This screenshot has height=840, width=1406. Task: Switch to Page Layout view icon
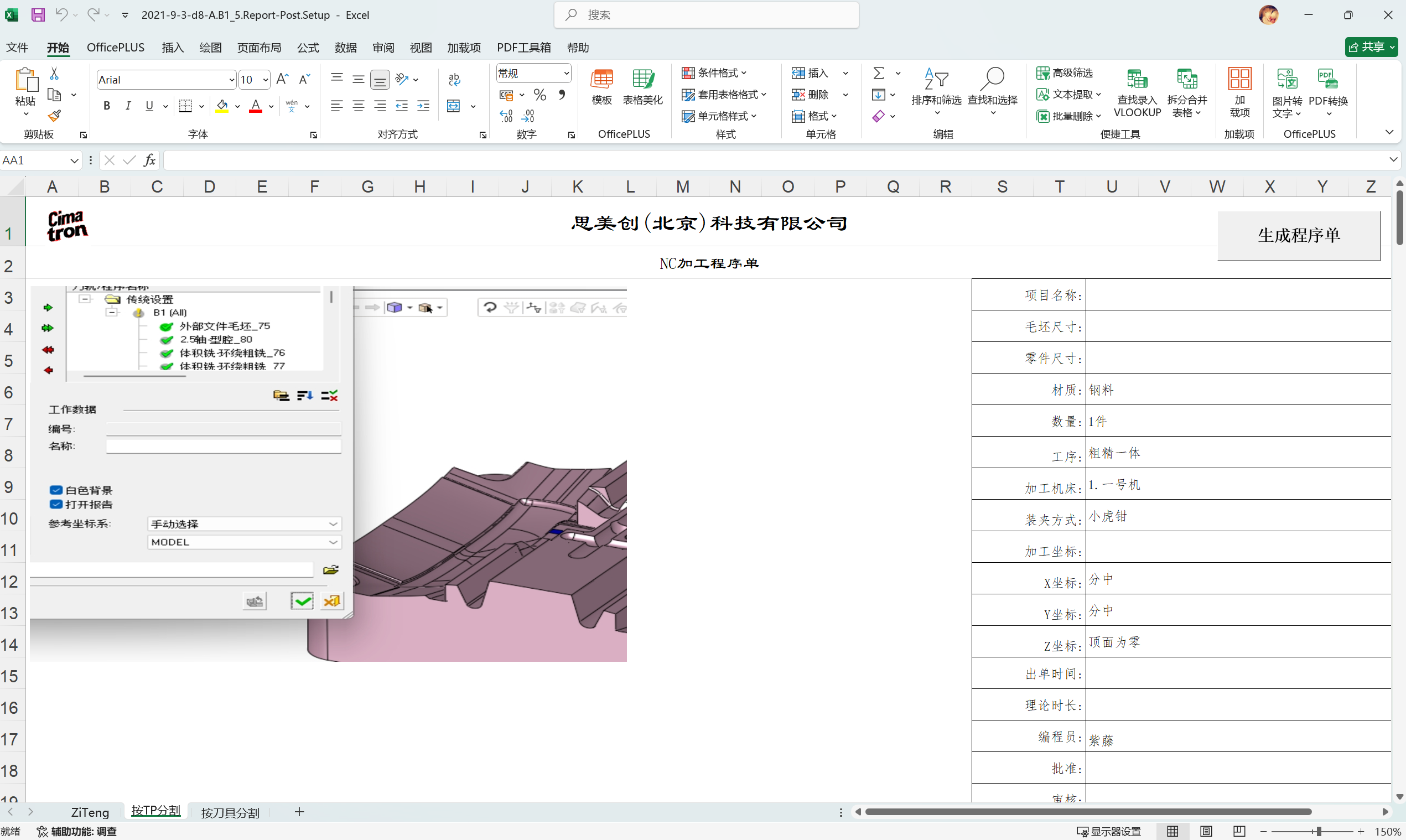[x=1206, y=831]
